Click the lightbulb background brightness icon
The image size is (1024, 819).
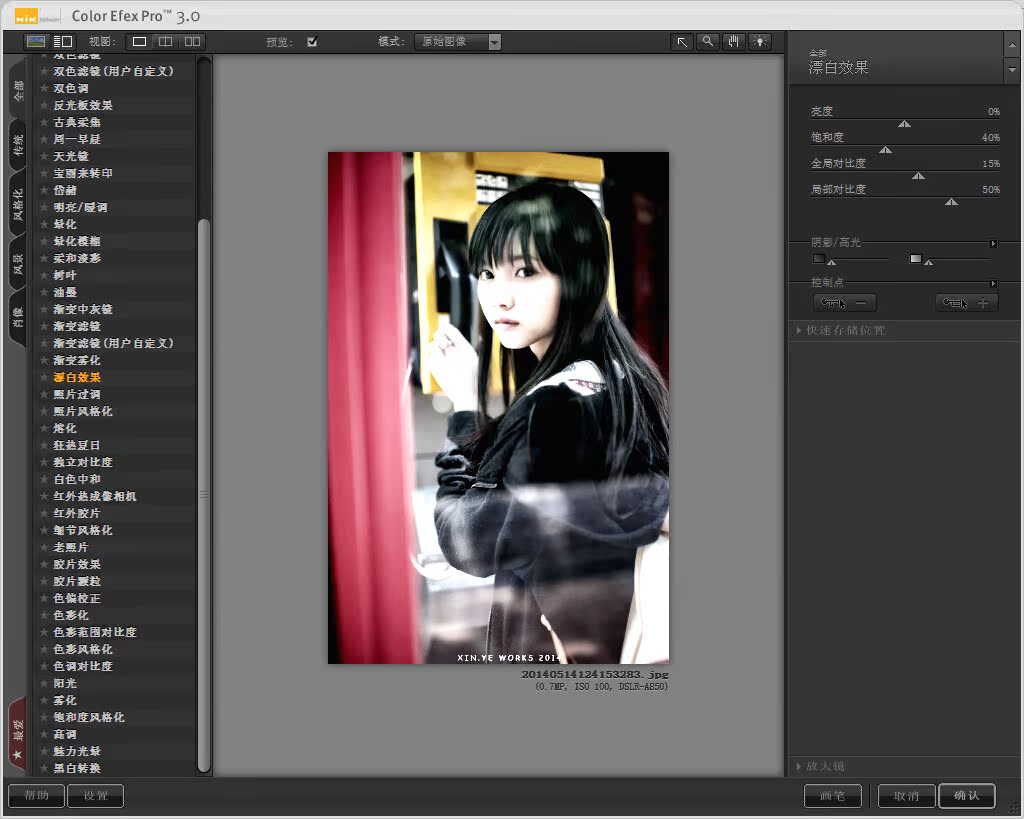point(760,42)
